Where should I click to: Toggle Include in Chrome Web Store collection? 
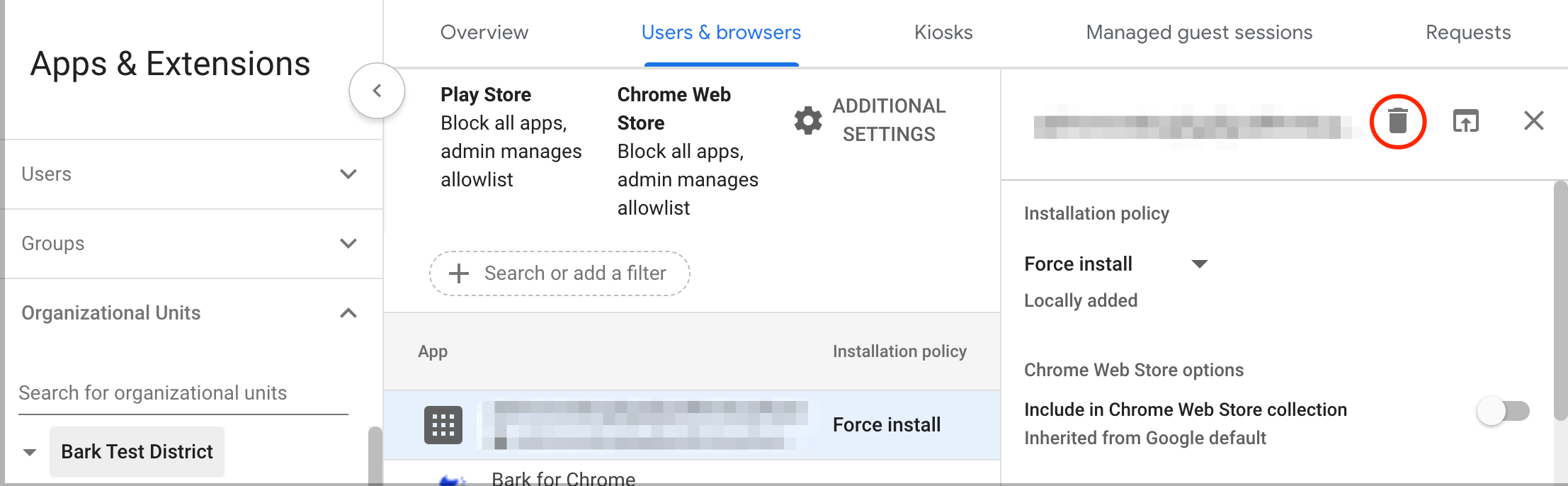click(1503, 411)
